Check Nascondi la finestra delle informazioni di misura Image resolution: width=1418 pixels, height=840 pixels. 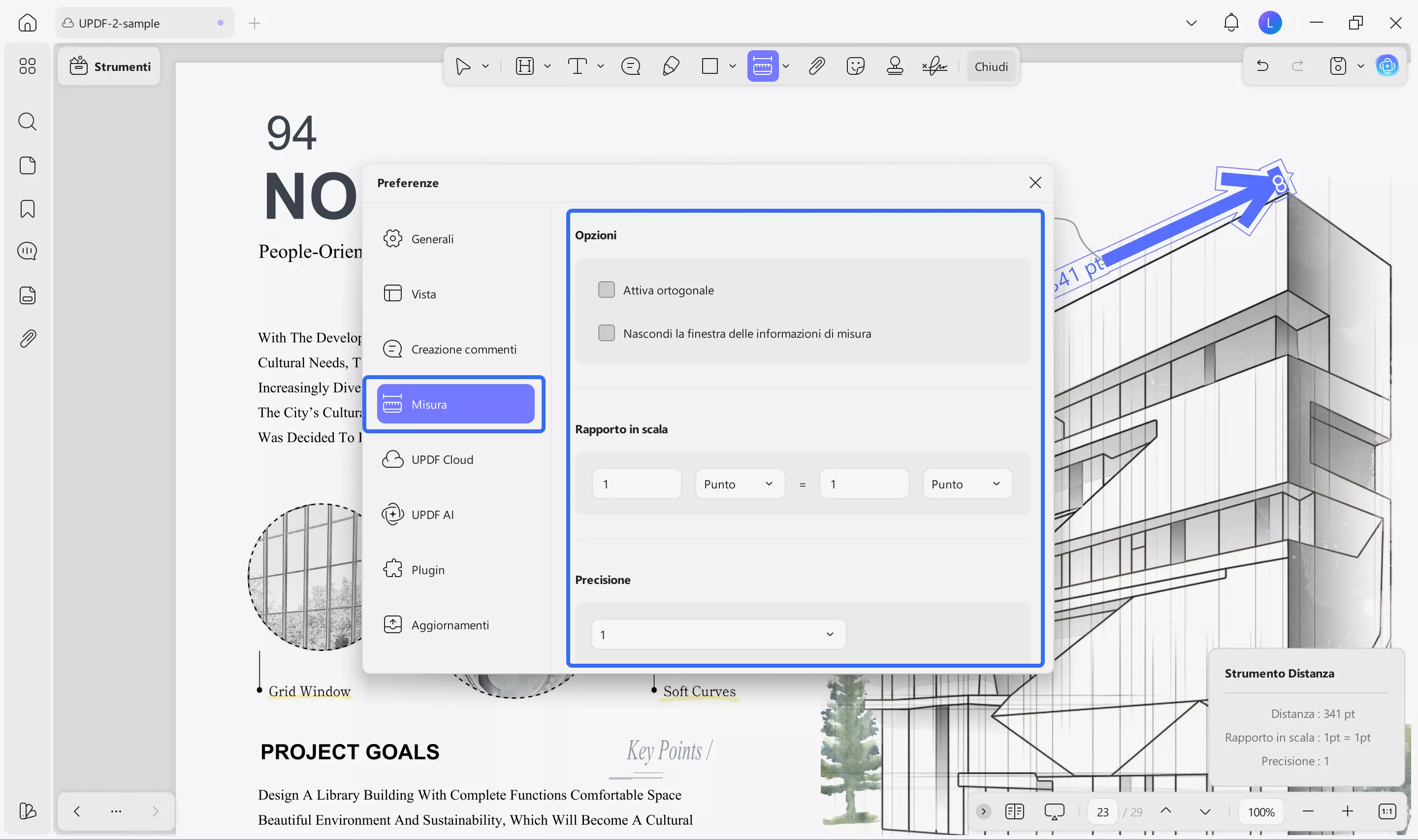tap(606, 333)
